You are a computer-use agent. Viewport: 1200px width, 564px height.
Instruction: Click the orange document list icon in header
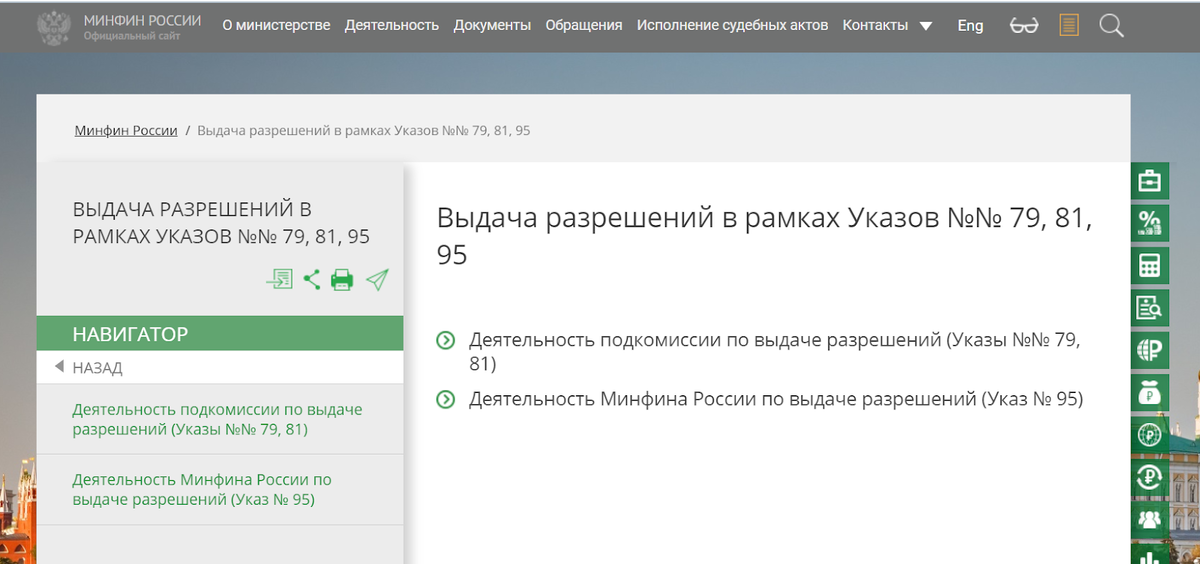point(1069,25)
